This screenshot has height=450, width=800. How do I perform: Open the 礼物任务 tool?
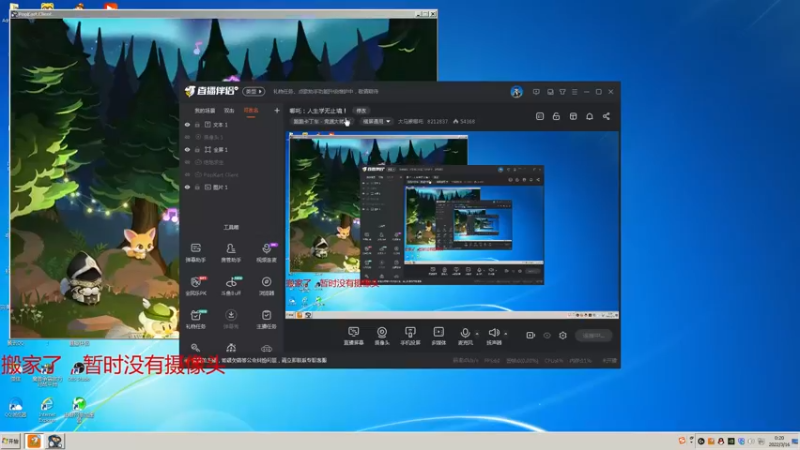tap(195, 319)
